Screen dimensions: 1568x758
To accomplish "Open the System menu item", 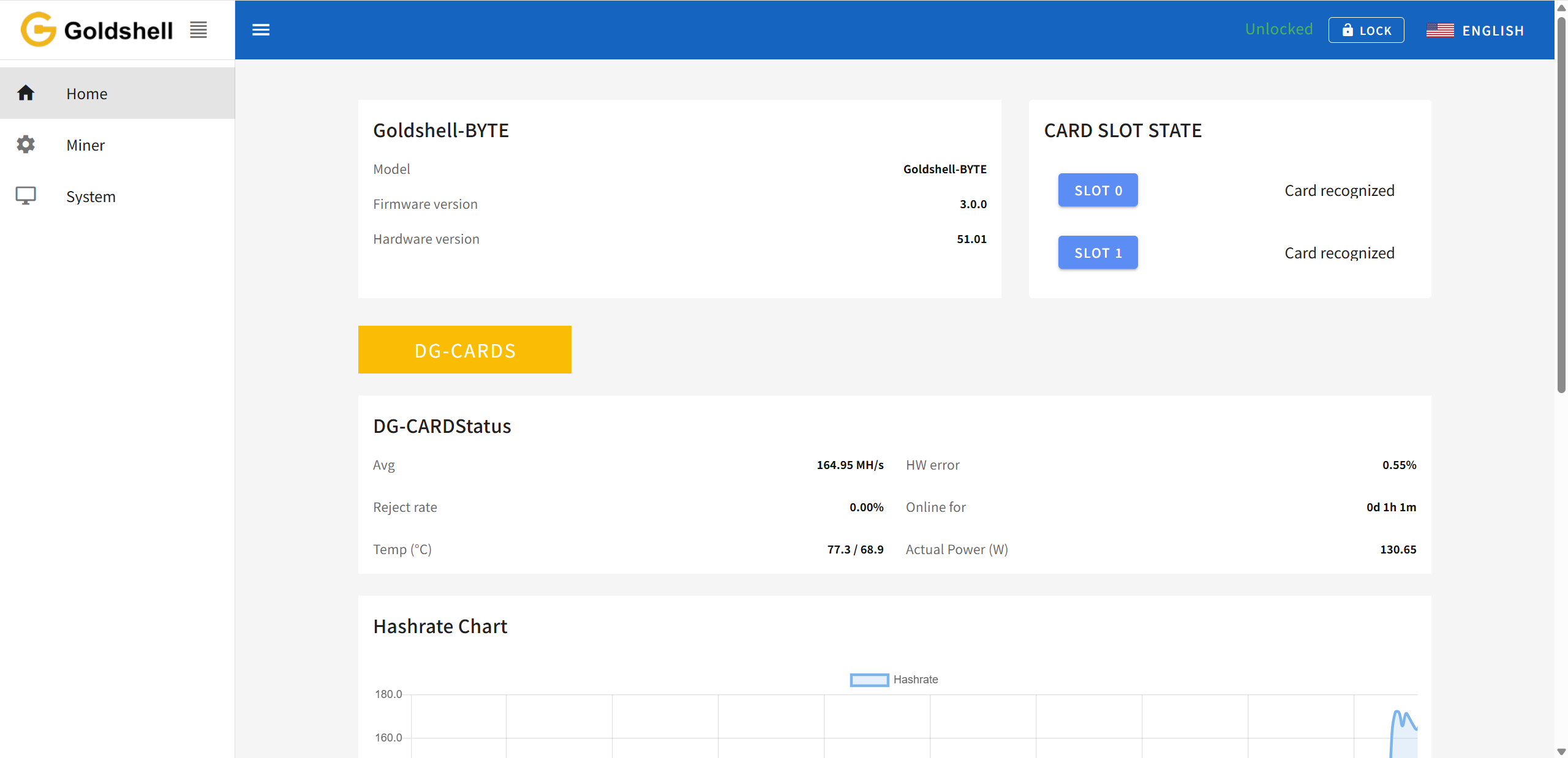I will pyautogui.click(x=118, y=196).
